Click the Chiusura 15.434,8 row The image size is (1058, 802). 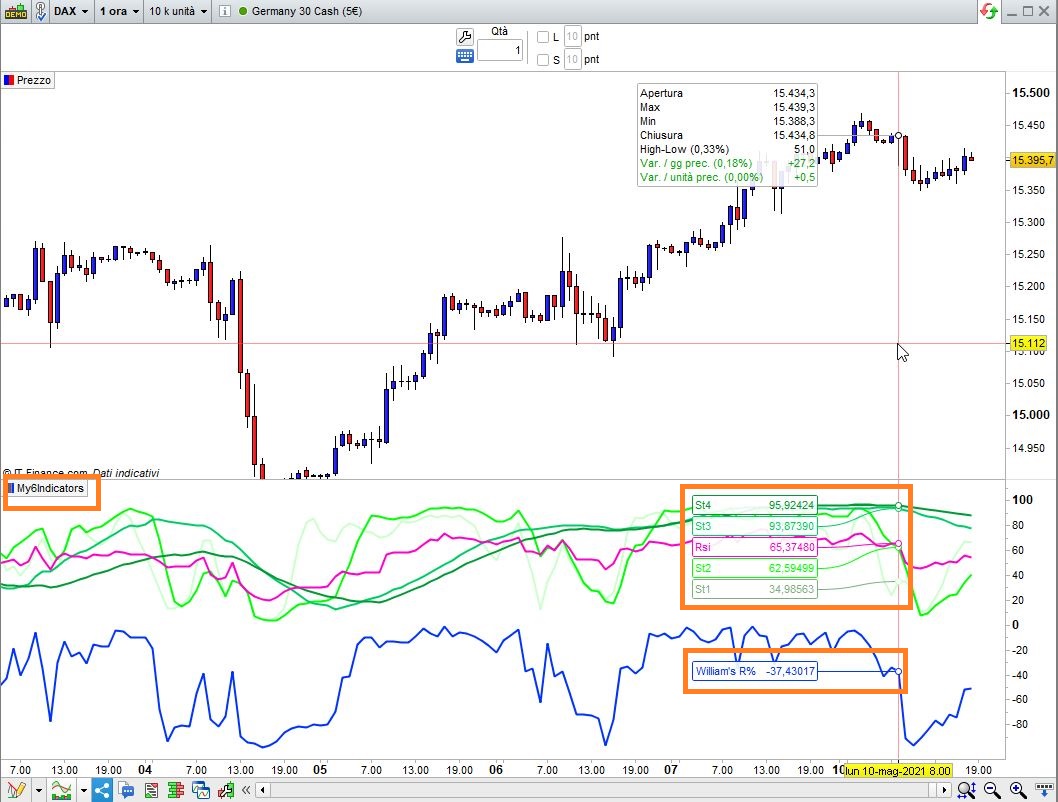(x=727, y=136)
